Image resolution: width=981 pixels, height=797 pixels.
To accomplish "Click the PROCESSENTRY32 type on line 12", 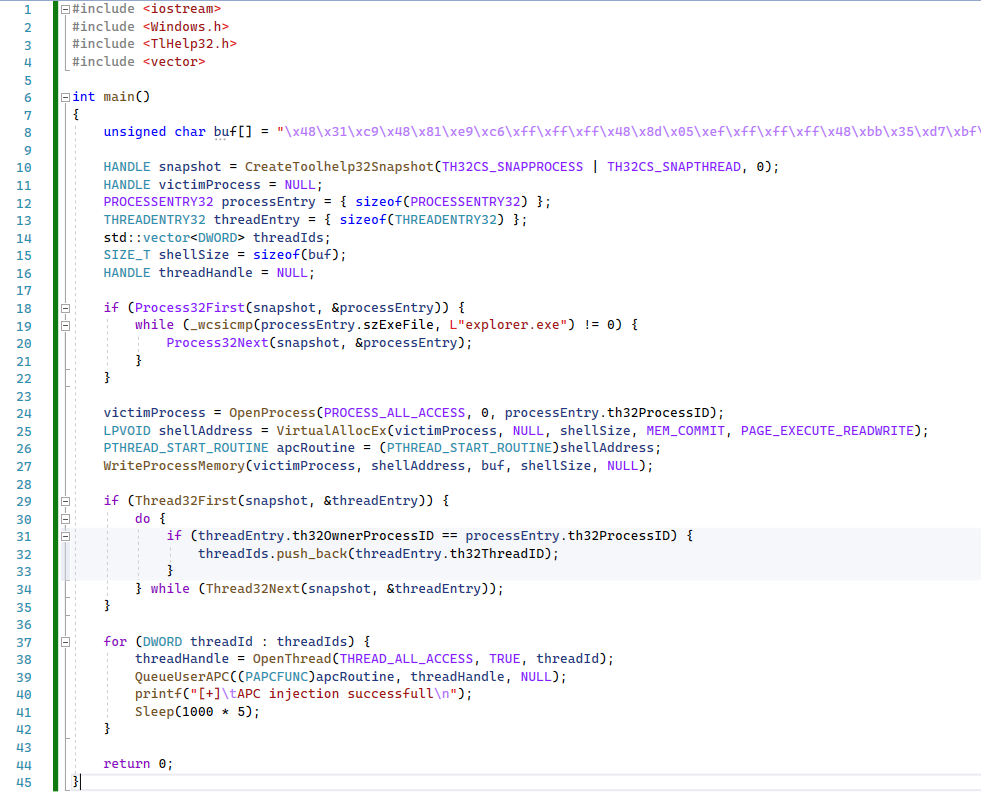I will pos(158,202).
